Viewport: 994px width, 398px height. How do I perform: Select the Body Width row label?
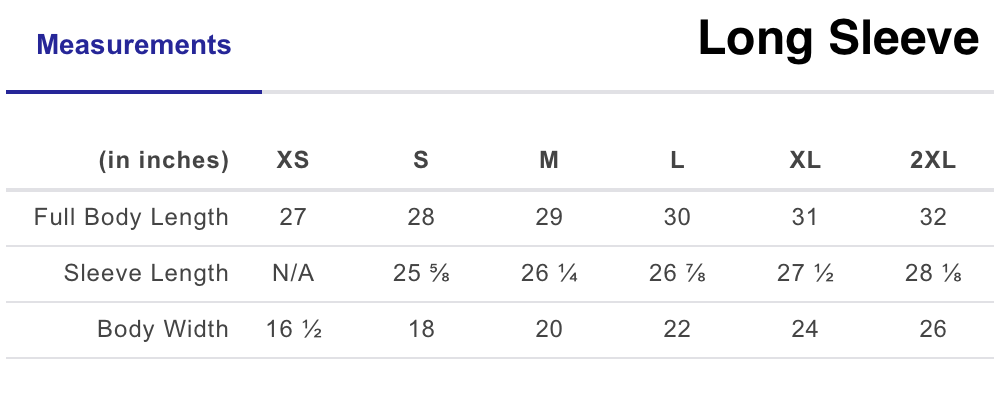click(163, 329)
